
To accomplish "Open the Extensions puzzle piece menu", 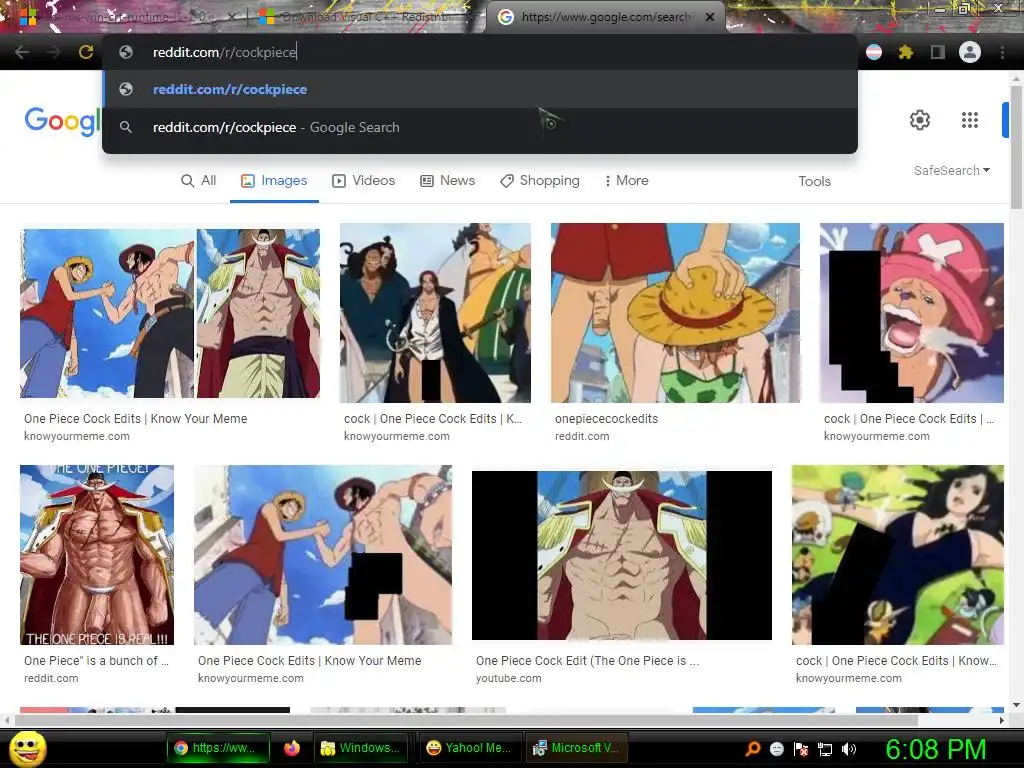I will pos(906,52).
